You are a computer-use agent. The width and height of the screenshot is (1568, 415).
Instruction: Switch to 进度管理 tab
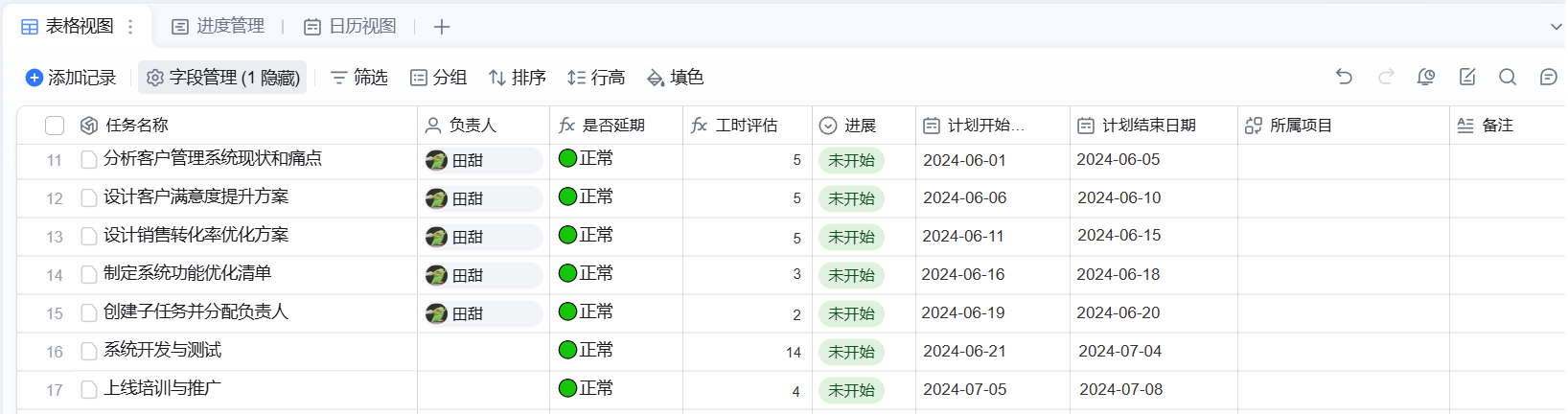[x=219, y=27]
